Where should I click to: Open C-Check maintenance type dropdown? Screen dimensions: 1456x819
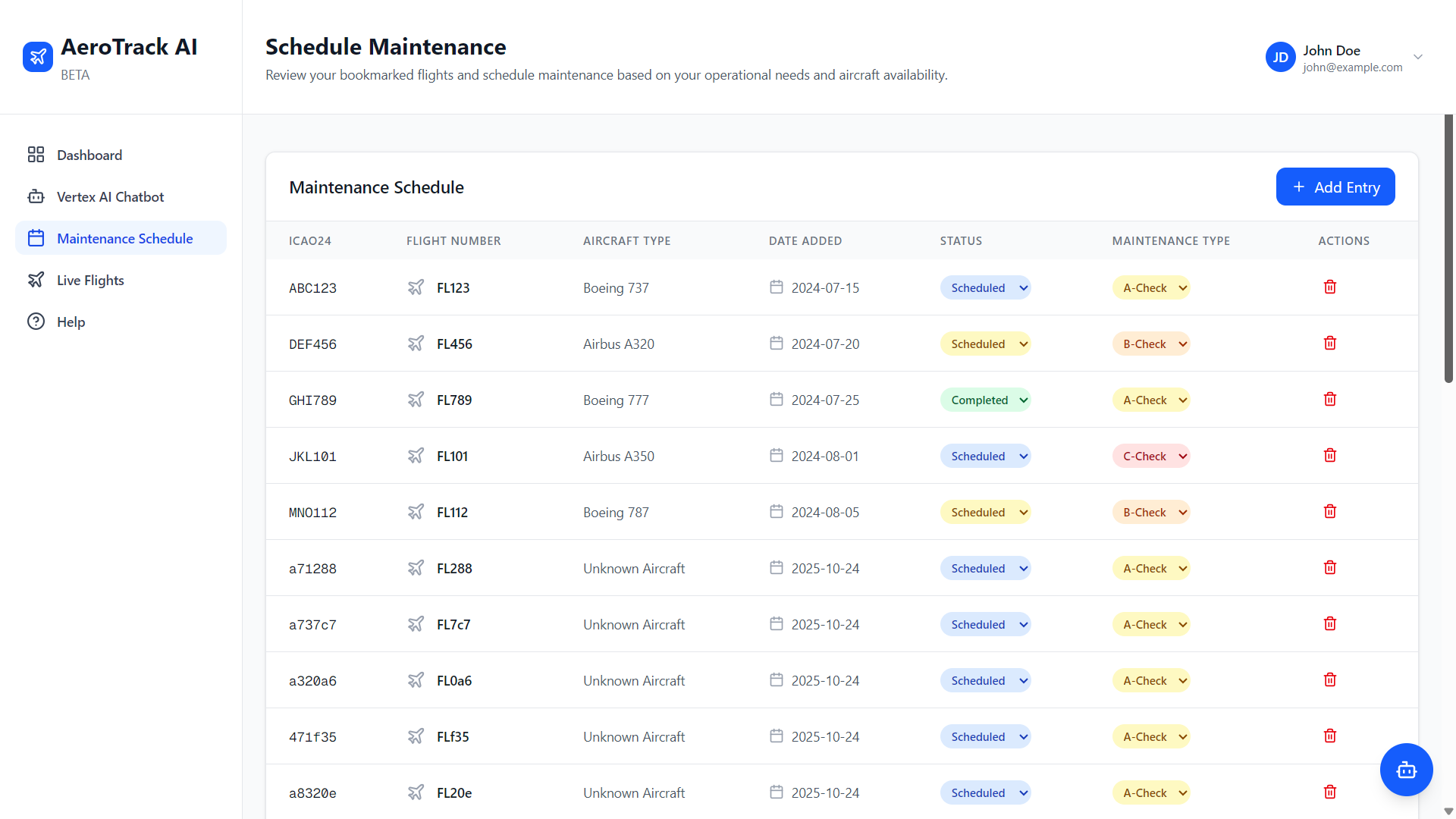click(1150, 456)
